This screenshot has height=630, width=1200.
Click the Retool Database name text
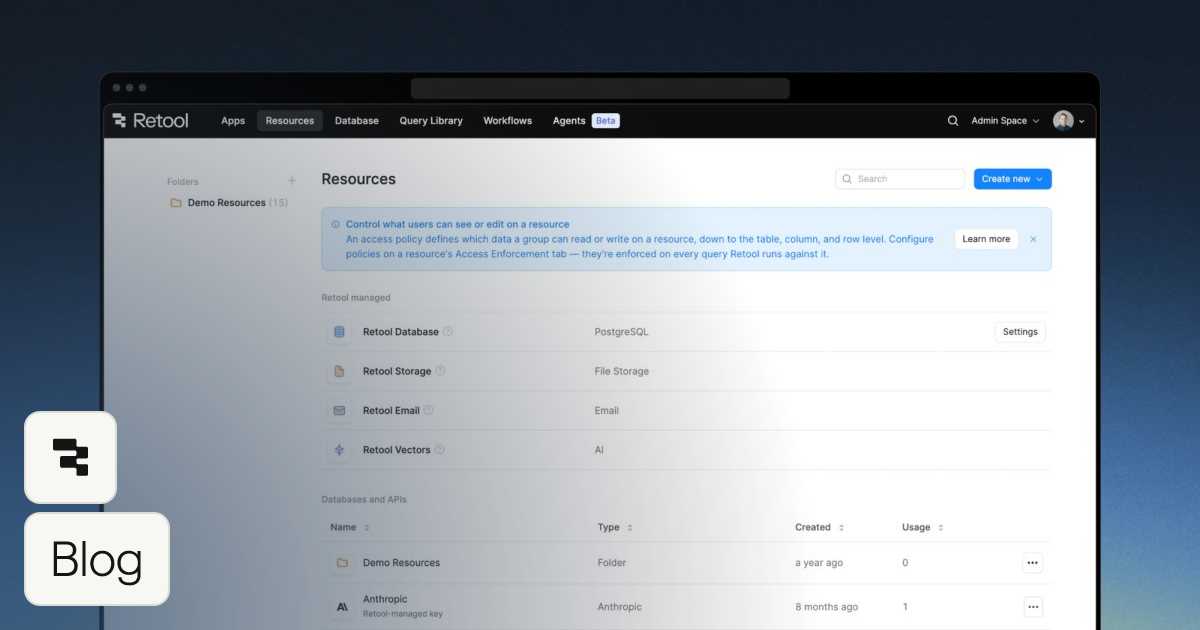pos(401,332)
